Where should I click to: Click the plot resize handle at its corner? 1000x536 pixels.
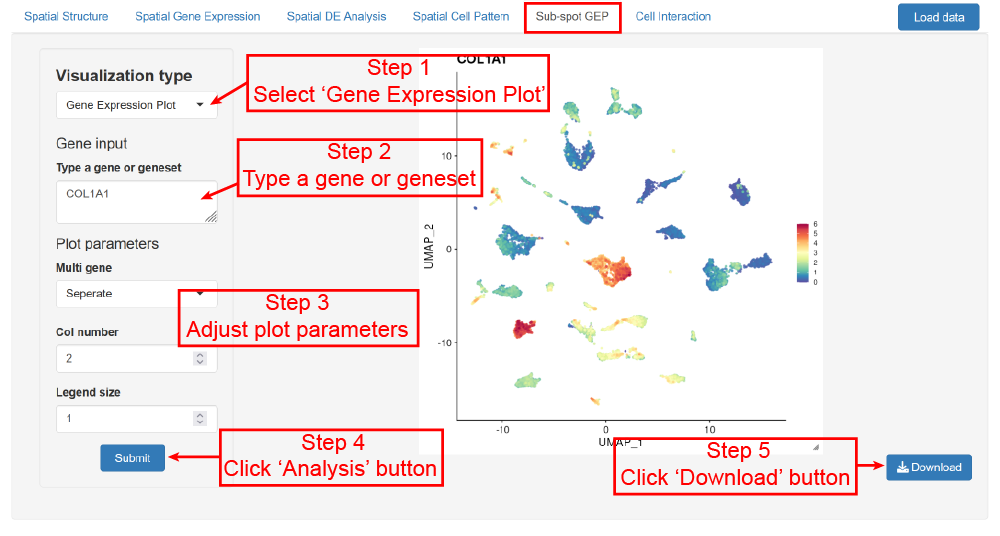(815, 447)
